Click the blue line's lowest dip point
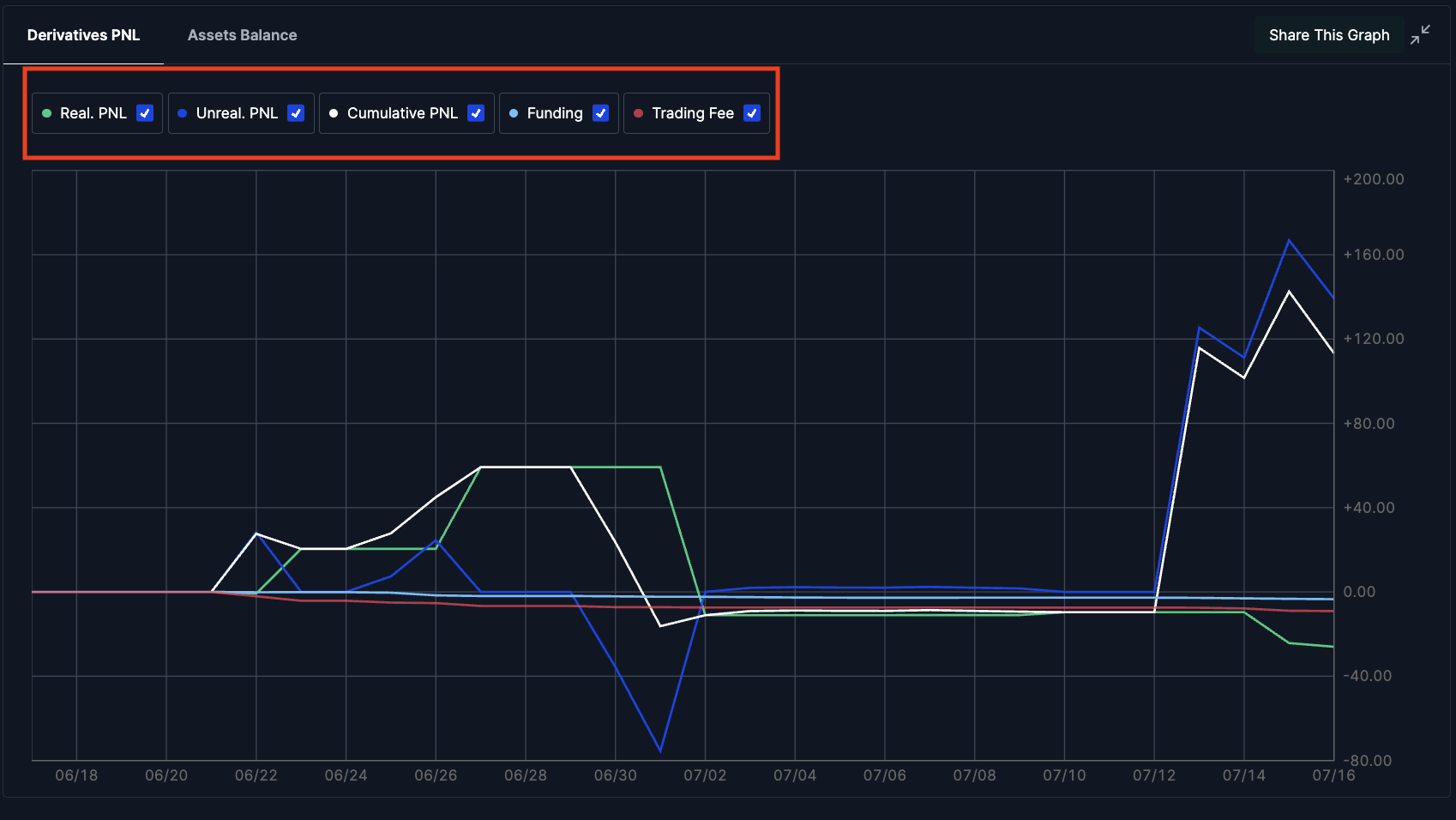1456x820 pixels. 660,751
